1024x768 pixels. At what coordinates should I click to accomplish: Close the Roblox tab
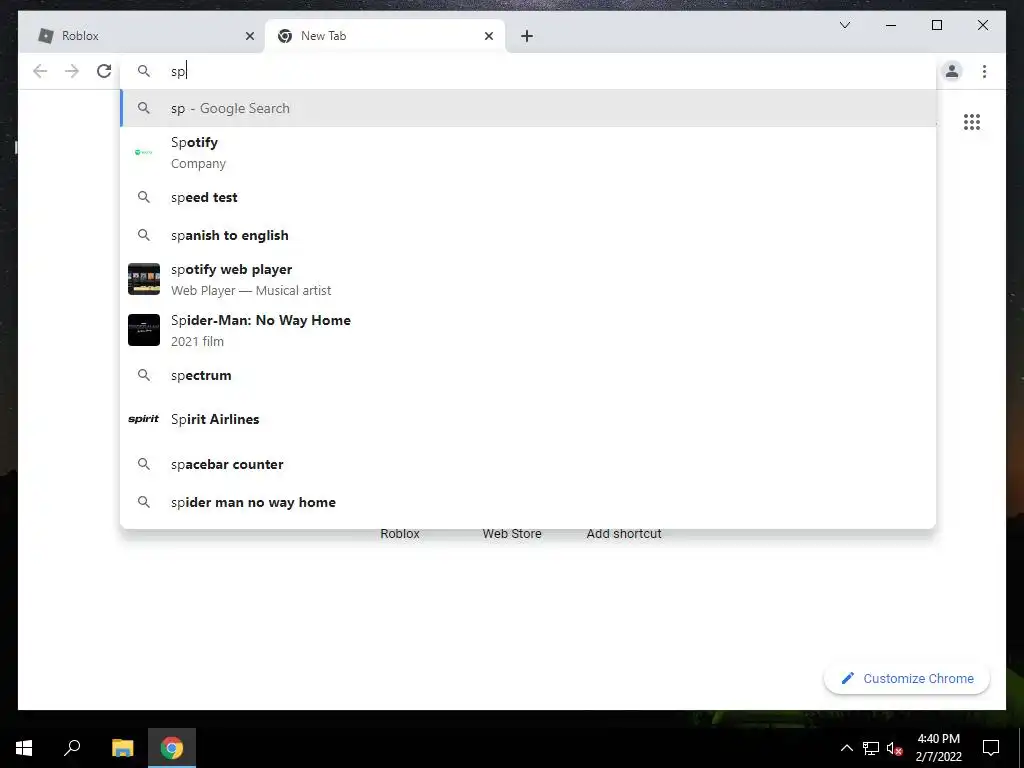coord(249,36)
